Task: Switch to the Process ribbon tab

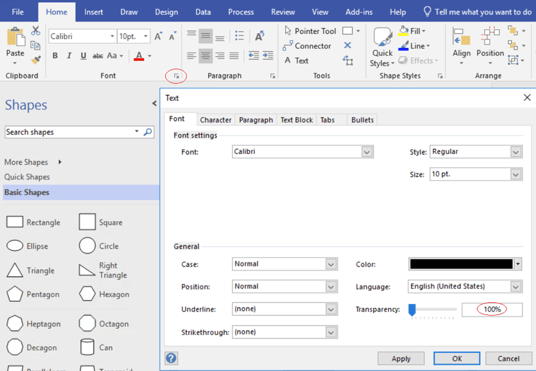Action: coord(241,12)
